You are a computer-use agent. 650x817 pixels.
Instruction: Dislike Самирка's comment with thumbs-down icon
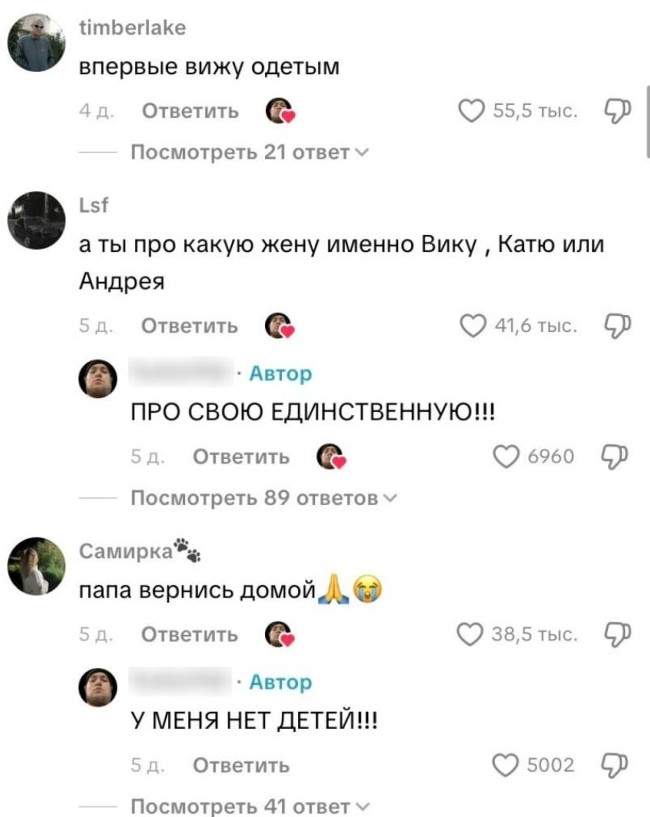click(618, 635)
